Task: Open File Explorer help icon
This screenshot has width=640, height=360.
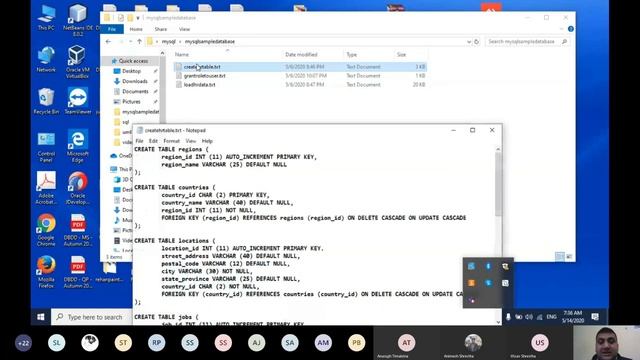Action: pyautogui.click(x=571, y=29)
